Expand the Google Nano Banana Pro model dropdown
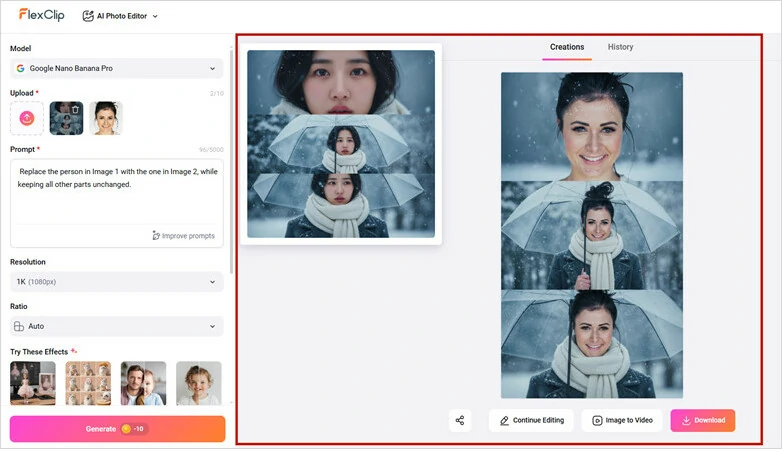Screen dimensions: 782x449 coord(117,68)
